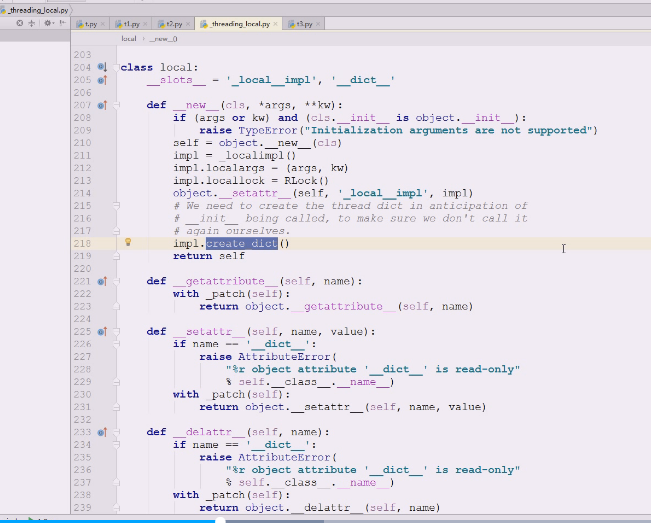Viewport: 651px width, 523px height.
Task: Click the comment fold end marker on line 217
Action: click(116, 231)
